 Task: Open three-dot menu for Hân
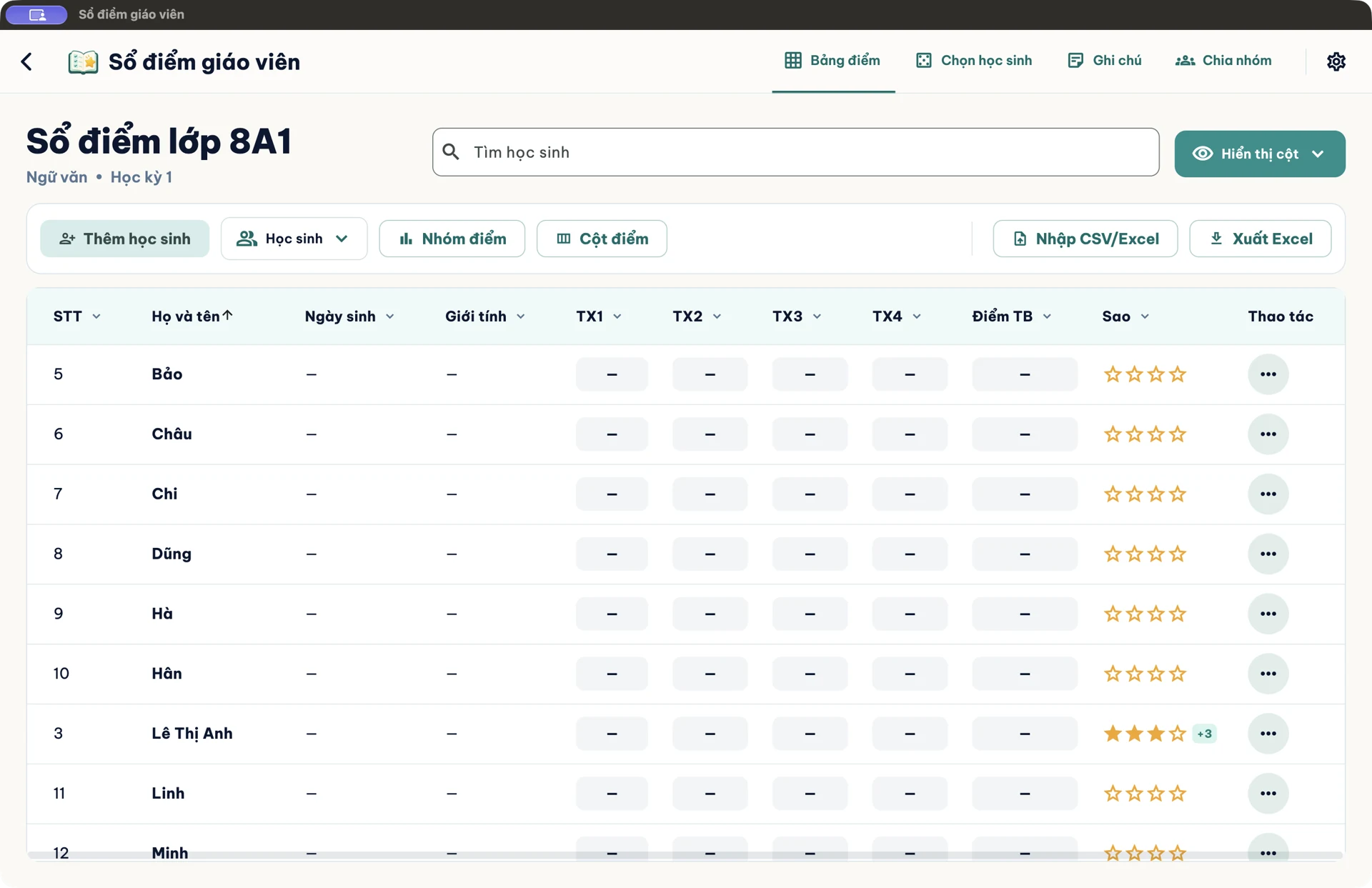point(1268,674)
